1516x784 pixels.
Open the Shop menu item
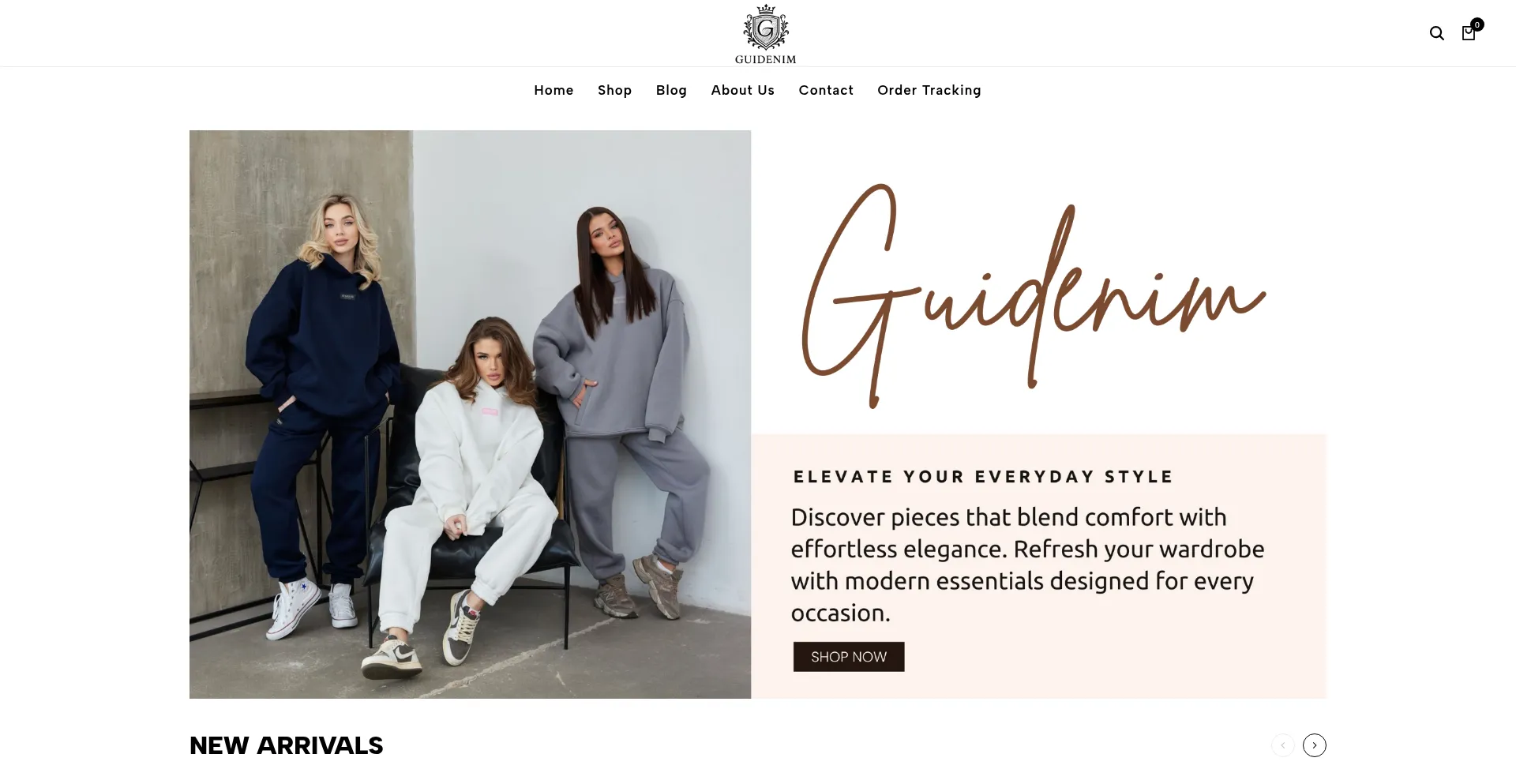614,90
